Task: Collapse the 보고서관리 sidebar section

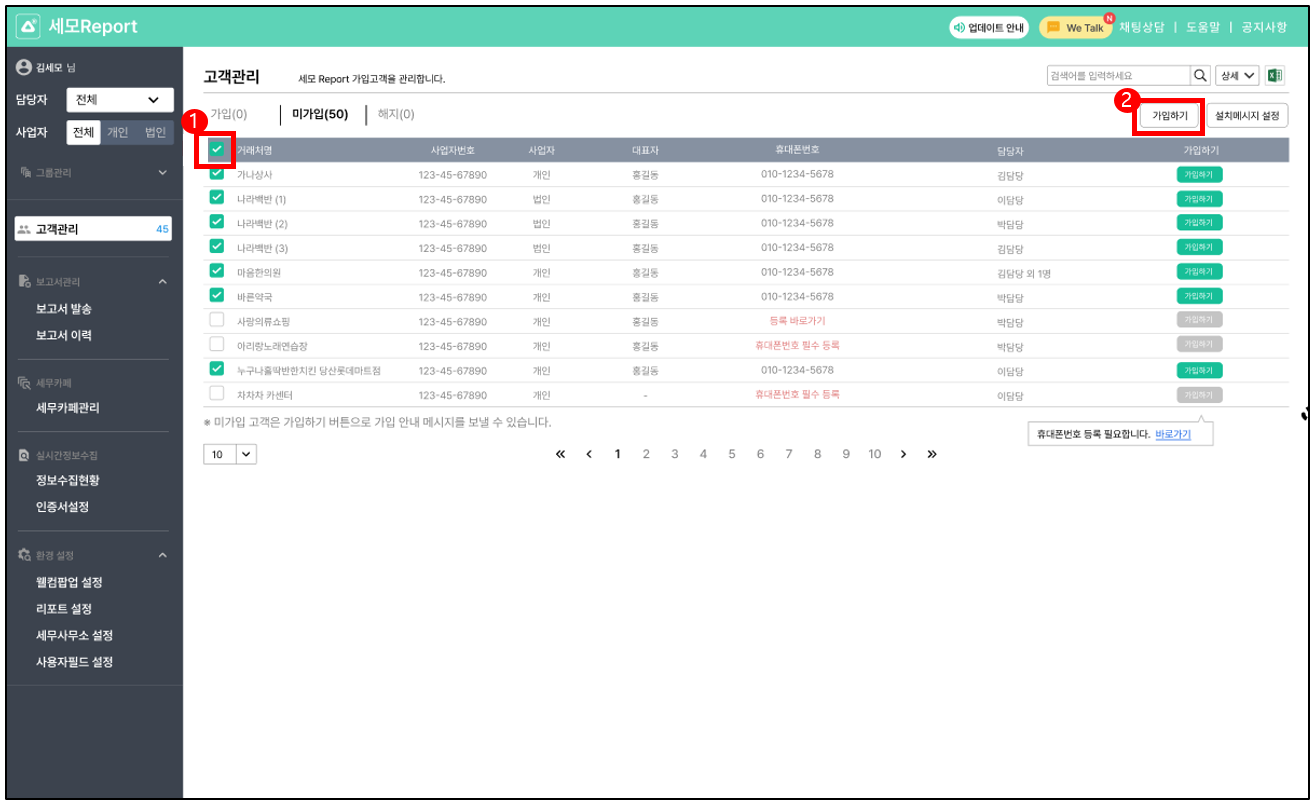Action: coord(162,283)
